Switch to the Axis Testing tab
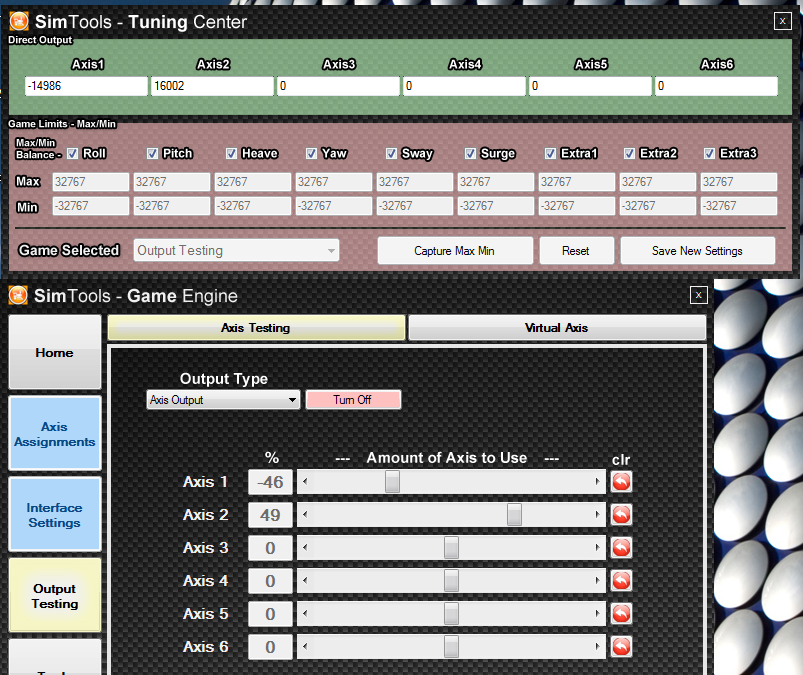The width and height of the screenshot is (803, 675). point(256,328)
